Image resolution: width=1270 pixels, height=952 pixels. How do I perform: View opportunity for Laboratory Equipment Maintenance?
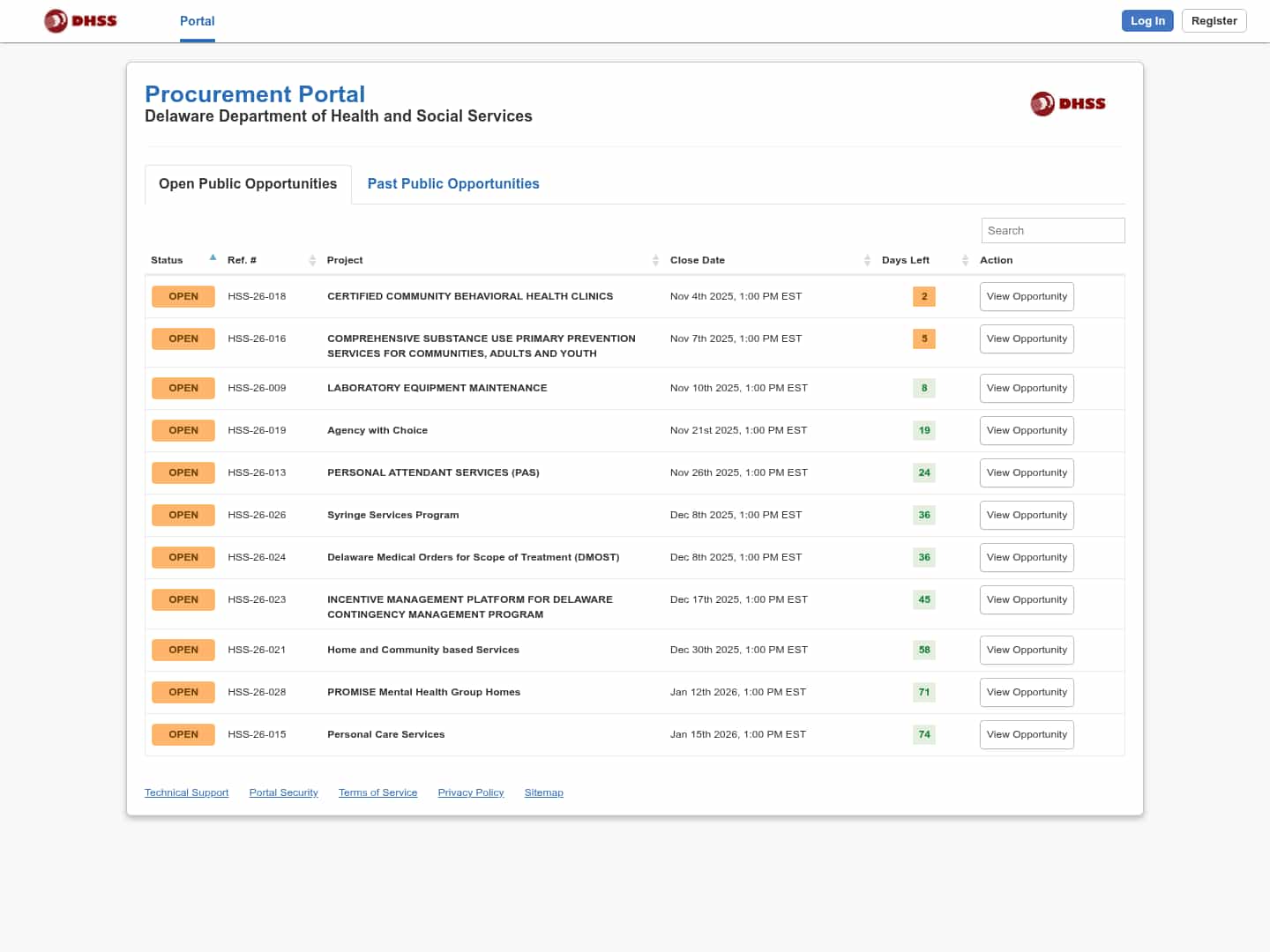point(1027,388)
